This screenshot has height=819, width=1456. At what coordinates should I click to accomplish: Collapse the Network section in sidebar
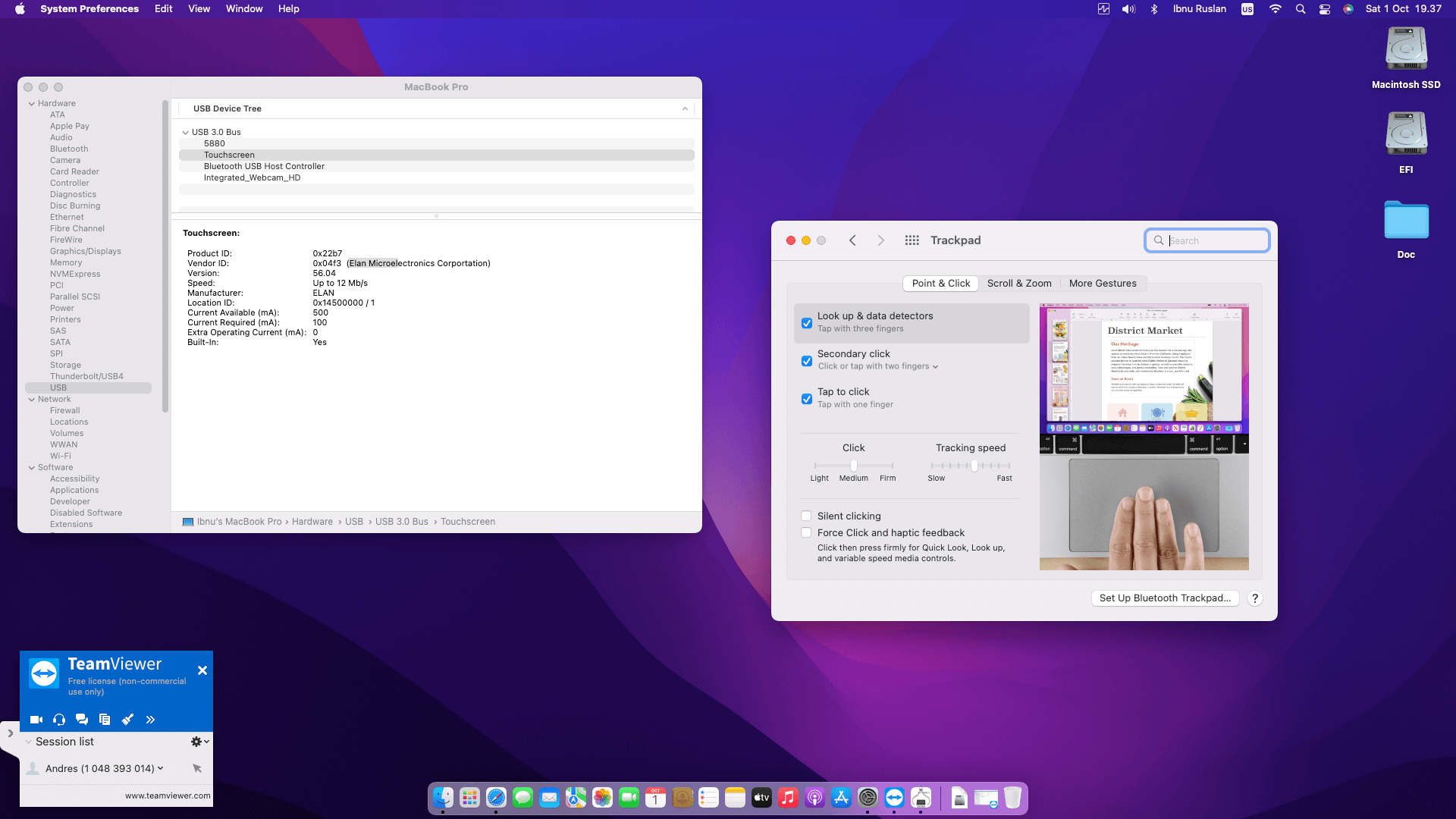coord(32,400)
